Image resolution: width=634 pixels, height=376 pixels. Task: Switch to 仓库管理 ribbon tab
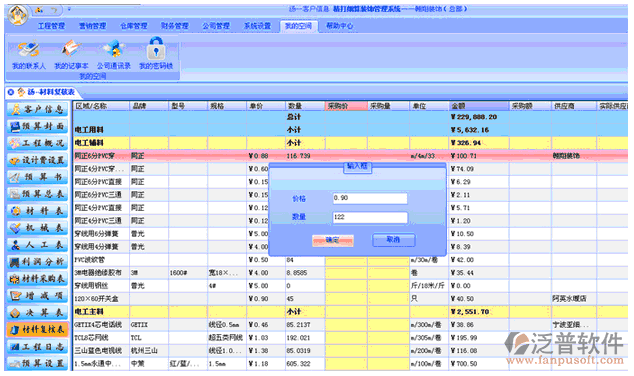[134, 26]
